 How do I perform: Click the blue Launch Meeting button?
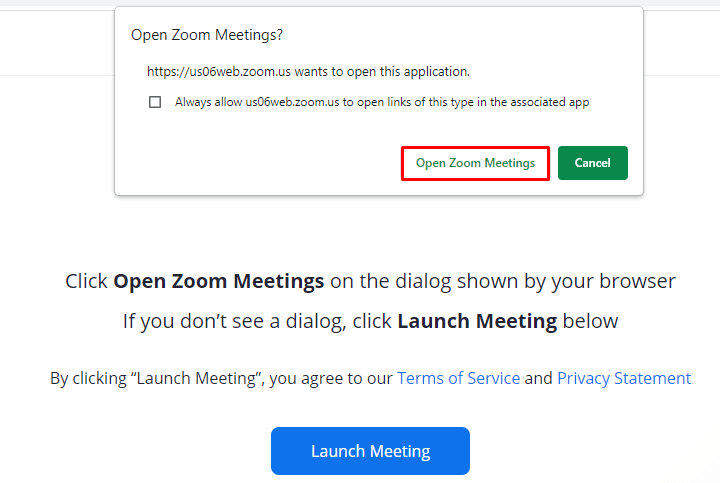pos(370,451)
